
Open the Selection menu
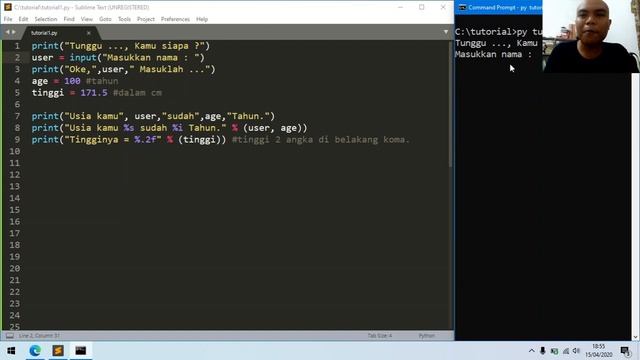pos(46,19)
